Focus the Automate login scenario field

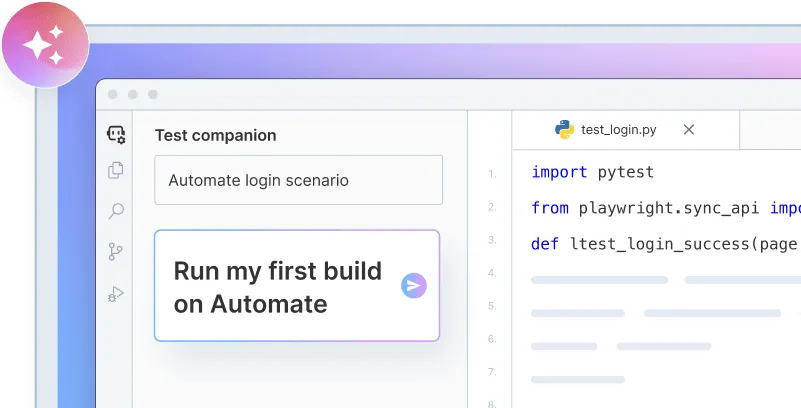298,180
